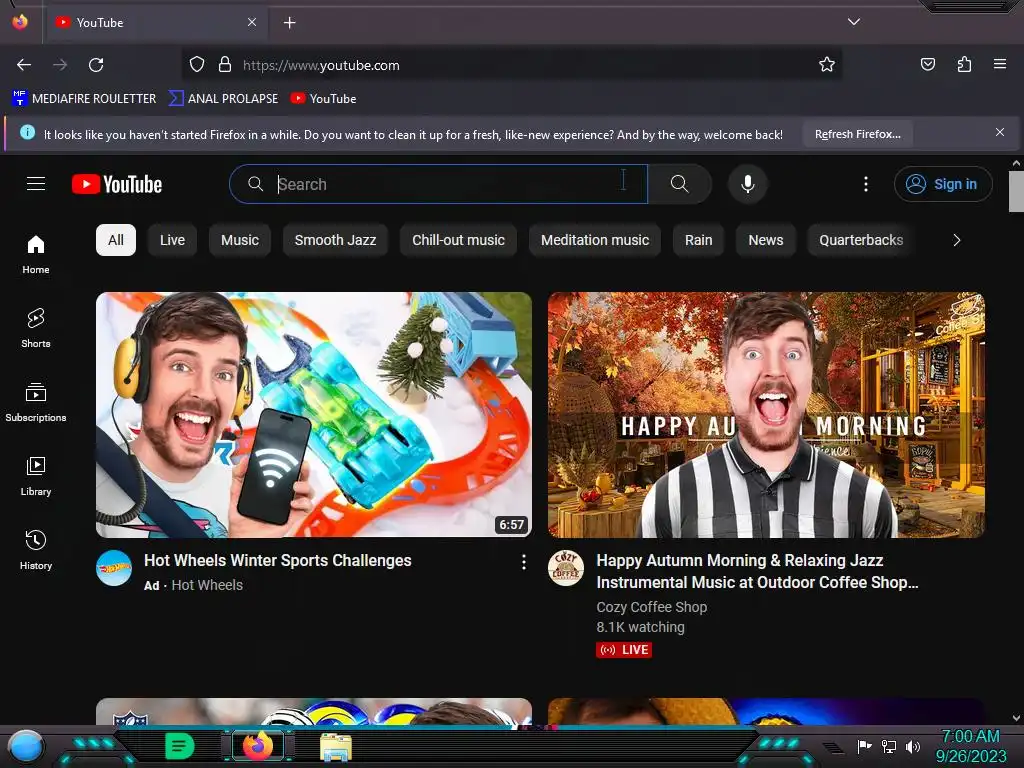
Task: Open Subscriptions in sidebar
Action: pos(36,402)
